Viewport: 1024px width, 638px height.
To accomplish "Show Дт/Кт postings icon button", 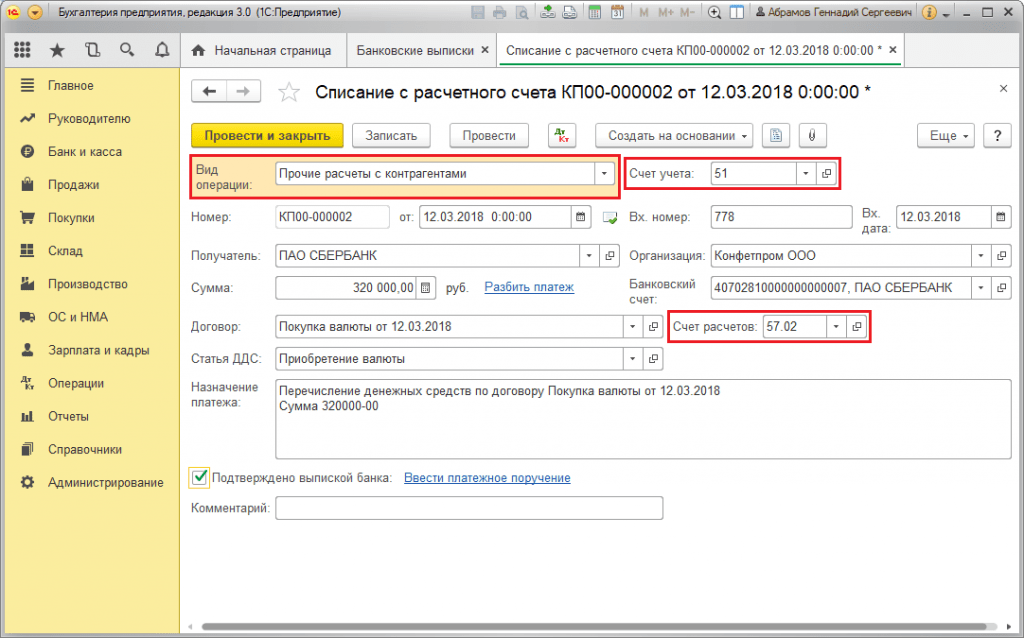I will [x=562, y=136].
